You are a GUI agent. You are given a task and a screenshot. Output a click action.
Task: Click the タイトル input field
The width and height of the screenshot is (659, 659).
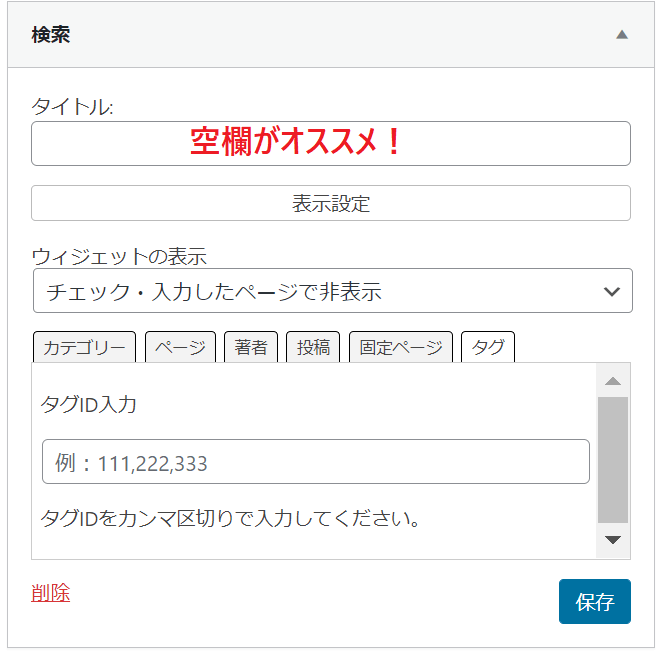331,143
